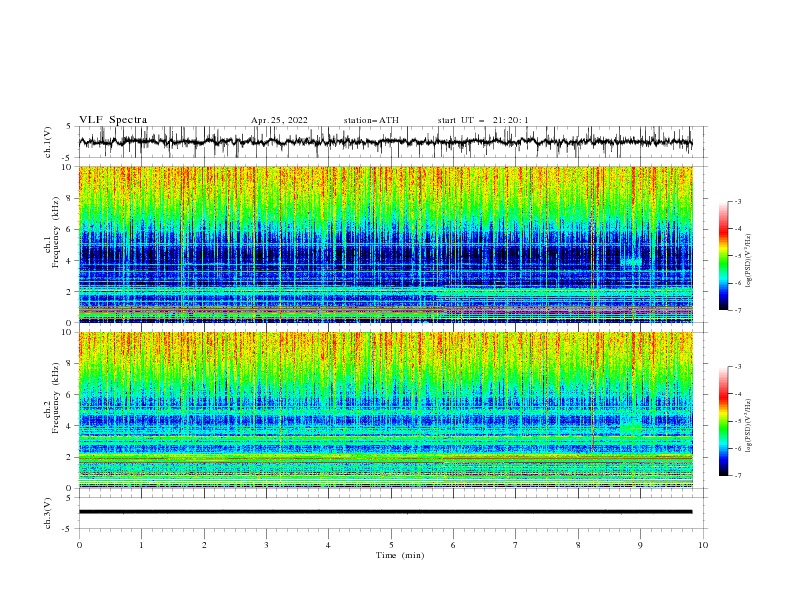Click the lower colorbar's log(PSD) label

coord(749,426)
